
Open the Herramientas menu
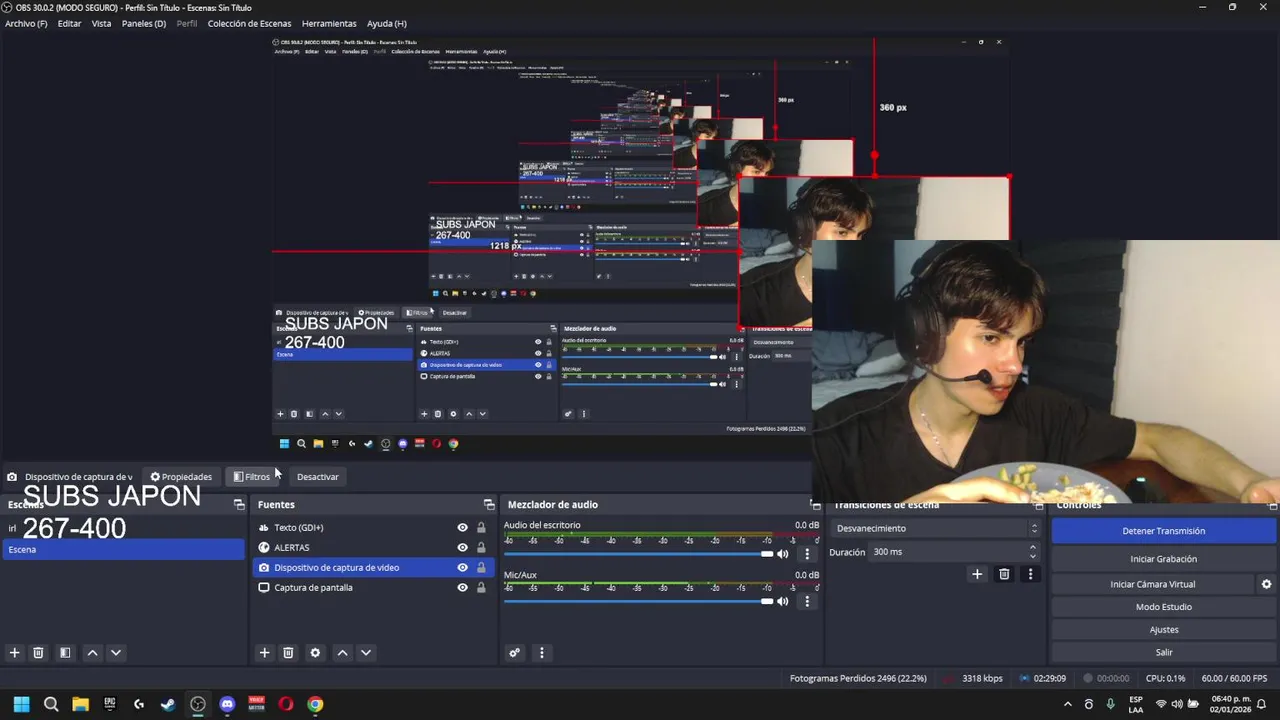point(329,23)
